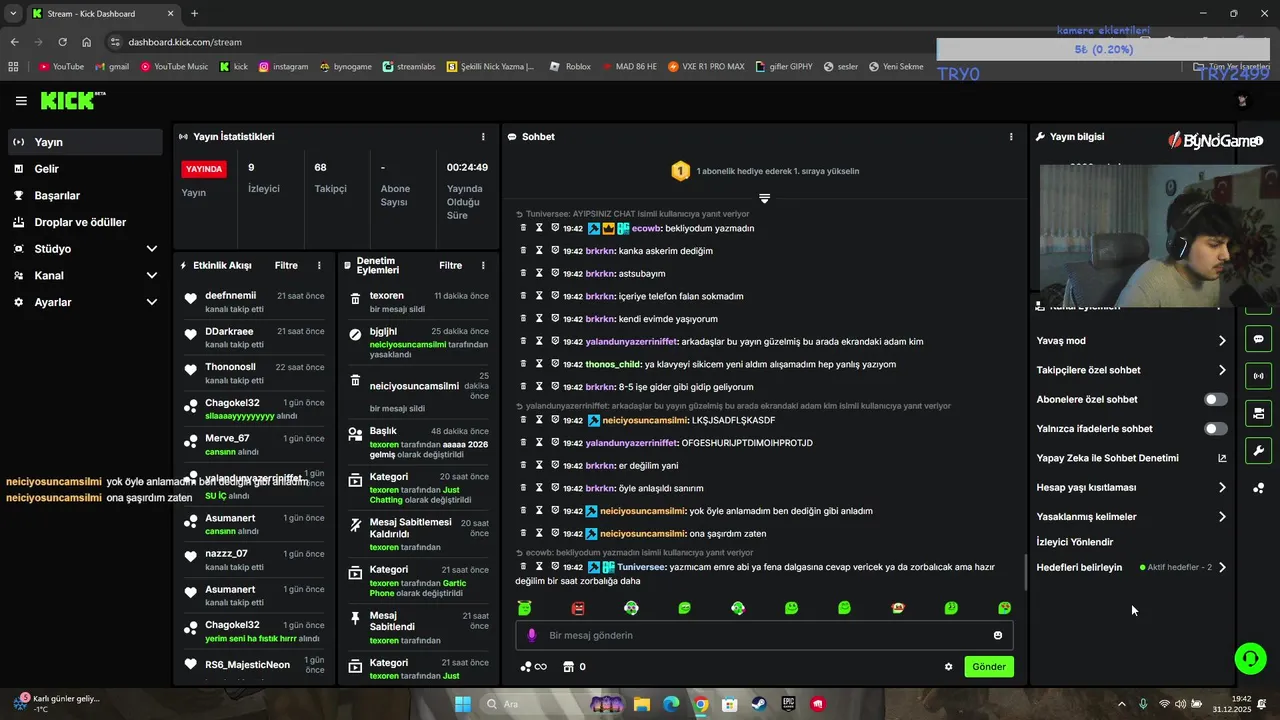This screenshot has height=720, width=1280.
Task: Select Droplar ve ödüller in sidebar
Action: click(85, 222)
